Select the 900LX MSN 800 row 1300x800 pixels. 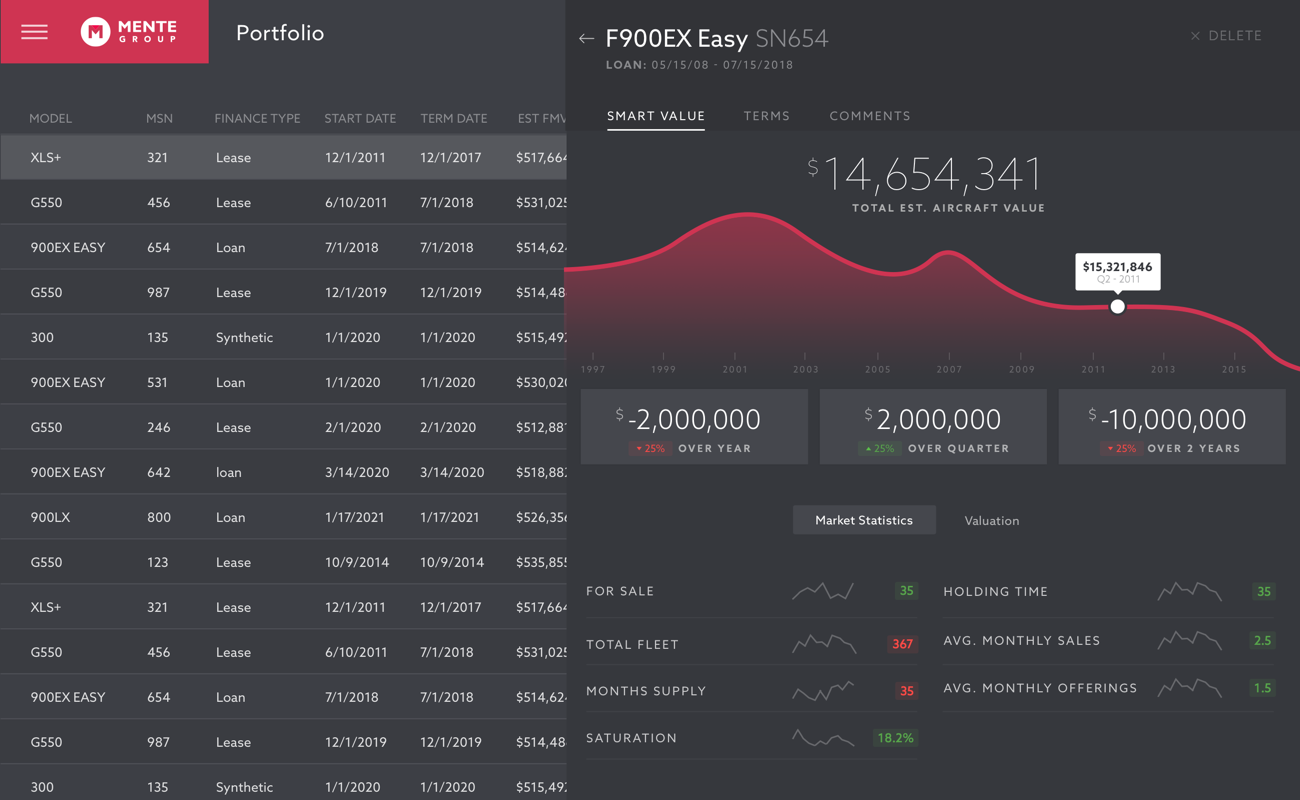click(280, 517)
